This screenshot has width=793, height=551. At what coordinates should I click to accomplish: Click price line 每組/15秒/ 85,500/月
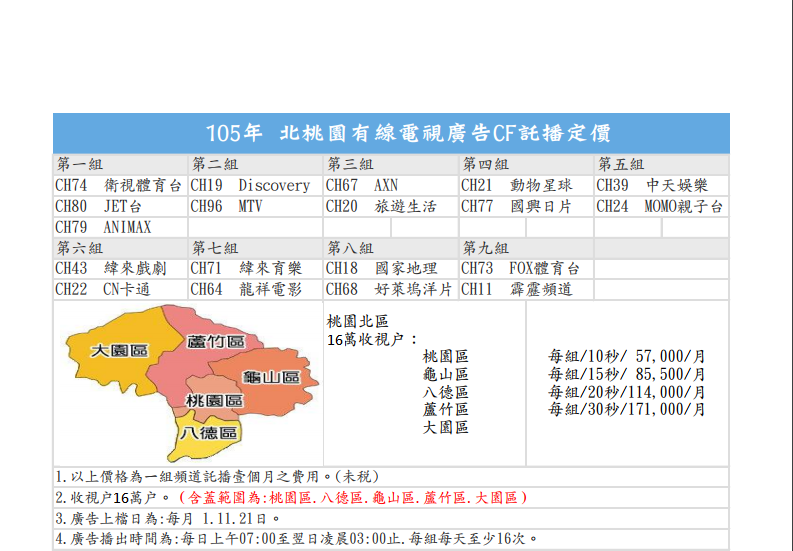pos(627,375)
